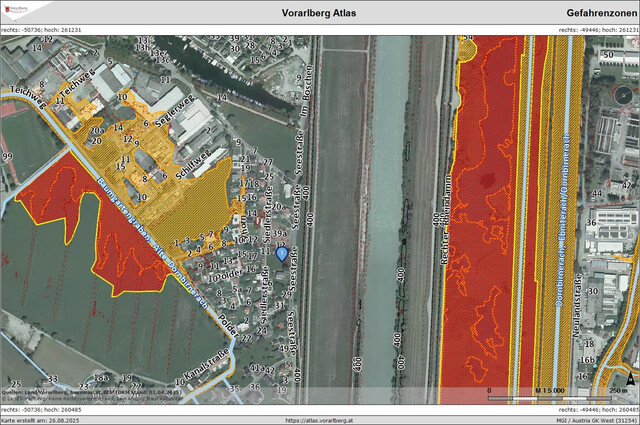This screenshot has width=640, height=425.
Task: Click the Gefahrenzonen heading
Action: point(588,14)
